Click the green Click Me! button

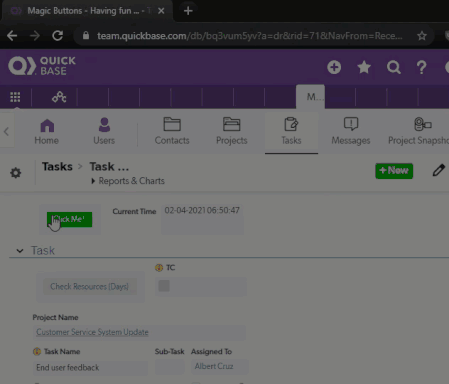69,219
